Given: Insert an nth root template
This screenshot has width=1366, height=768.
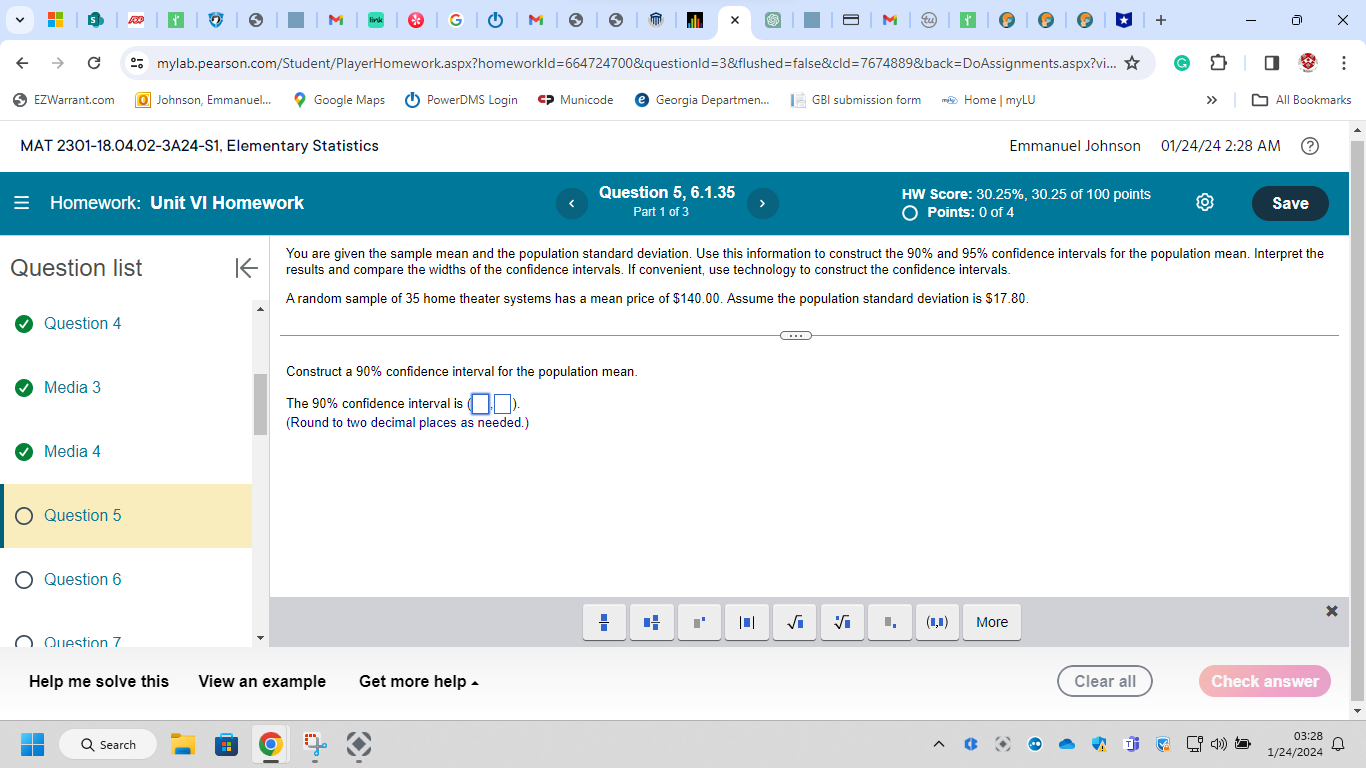Looking at the screenshot, I should click(x=842, y=622).
